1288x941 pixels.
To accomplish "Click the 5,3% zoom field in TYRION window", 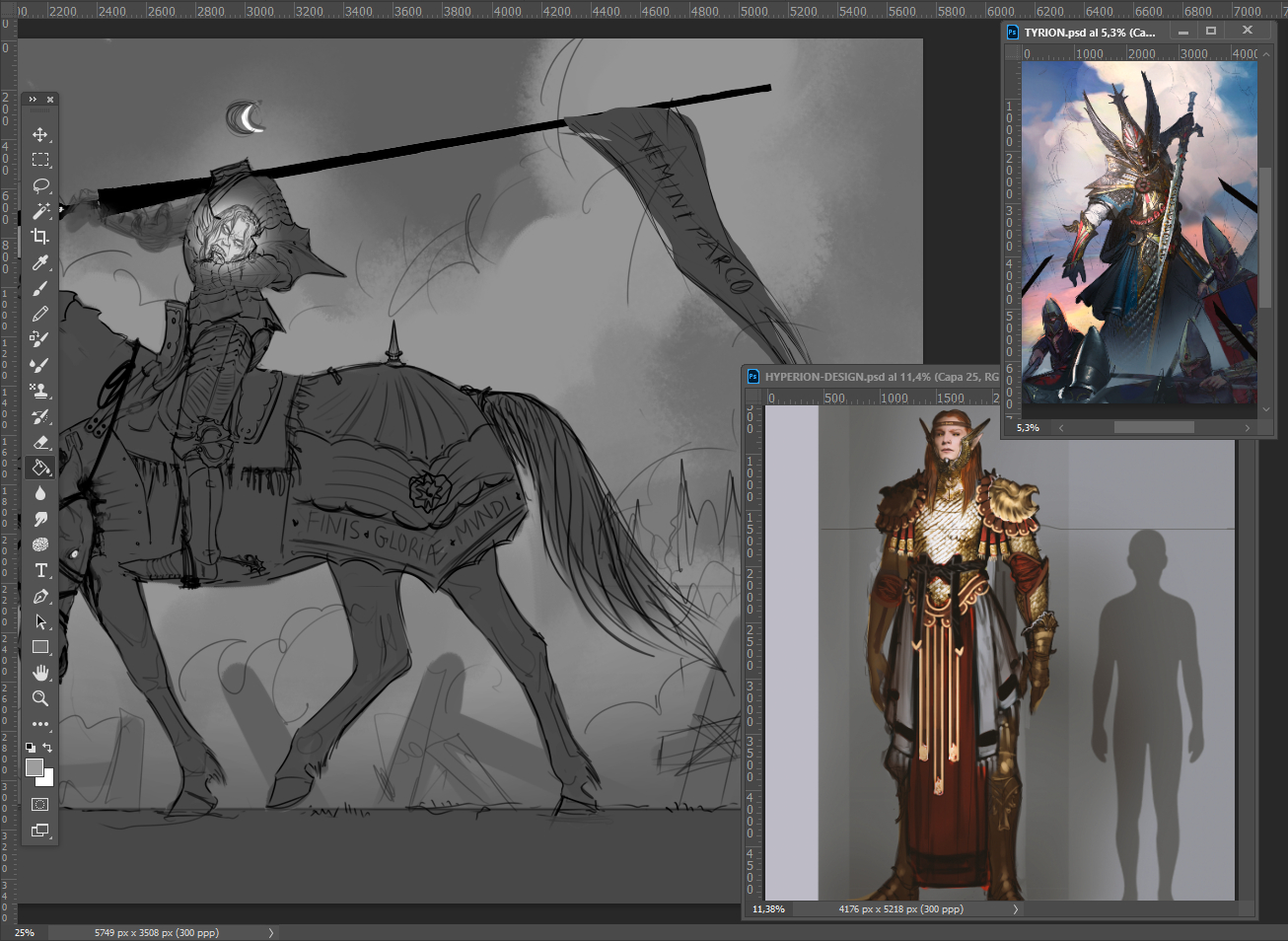I will 1028,428.
